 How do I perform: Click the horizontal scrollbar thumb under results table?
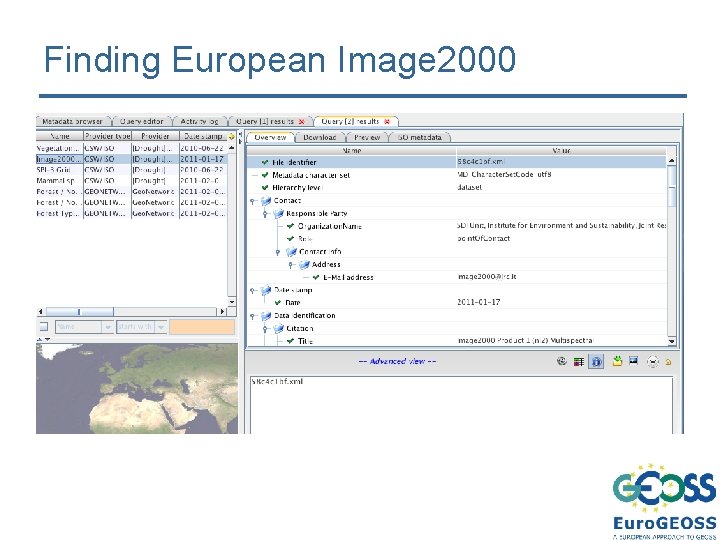[80, 311]
